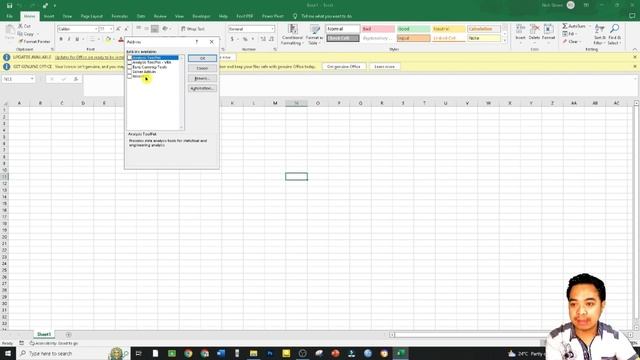Open Conditional Formatting menu
This screenshot has height=360, width=640.
tap(292, 34)
